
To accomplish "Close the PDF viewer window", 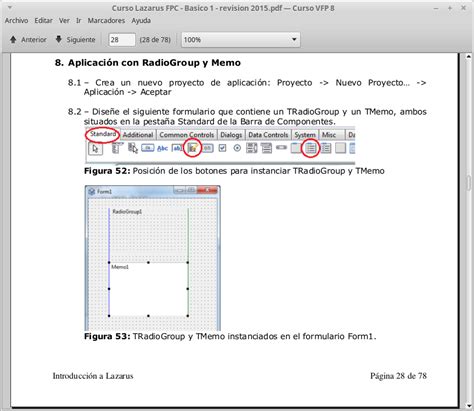I will tap(463, 8).
